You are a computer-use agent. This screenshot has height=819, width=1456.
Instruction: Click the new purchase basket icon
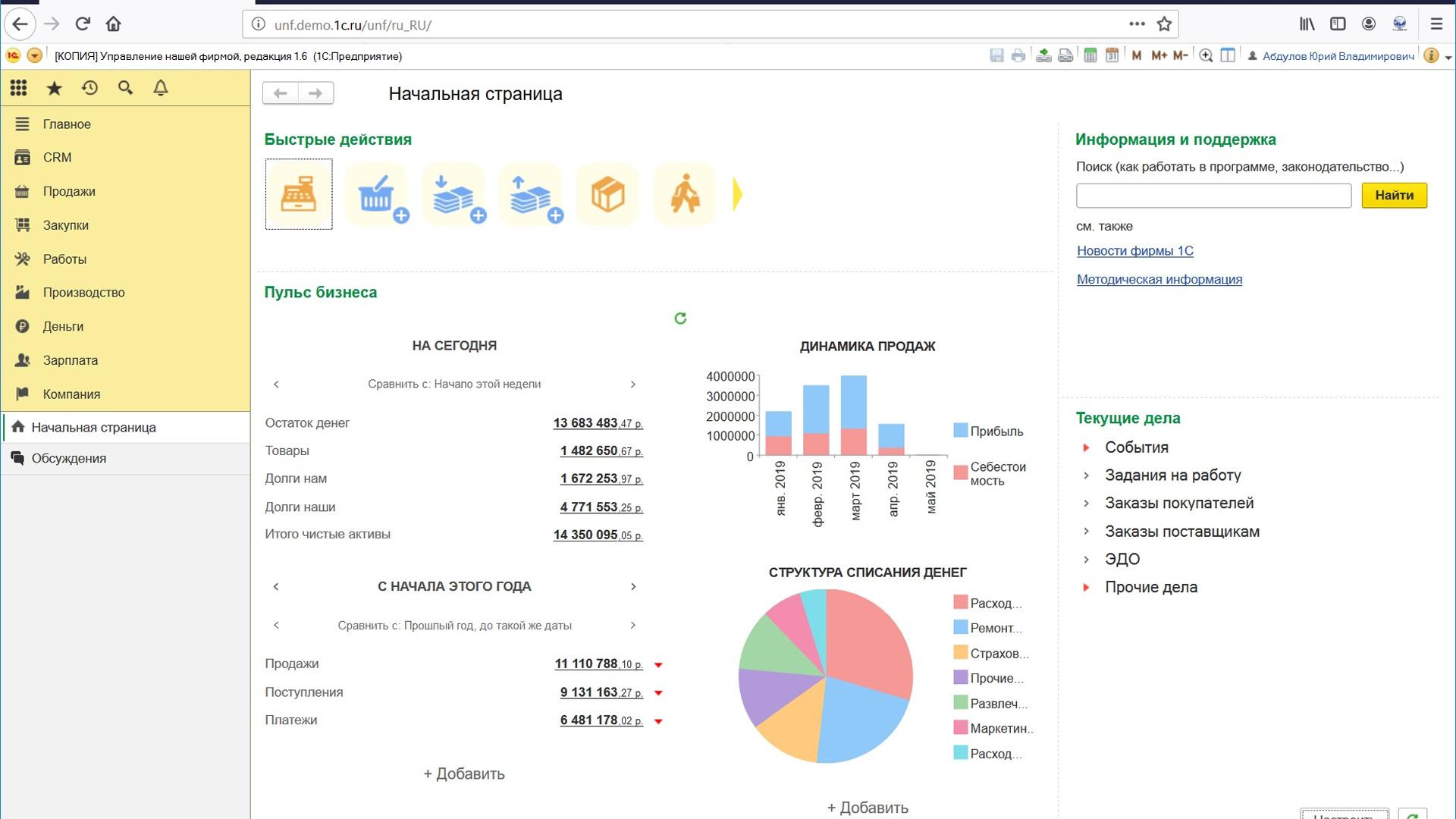[x=377, y=195]
